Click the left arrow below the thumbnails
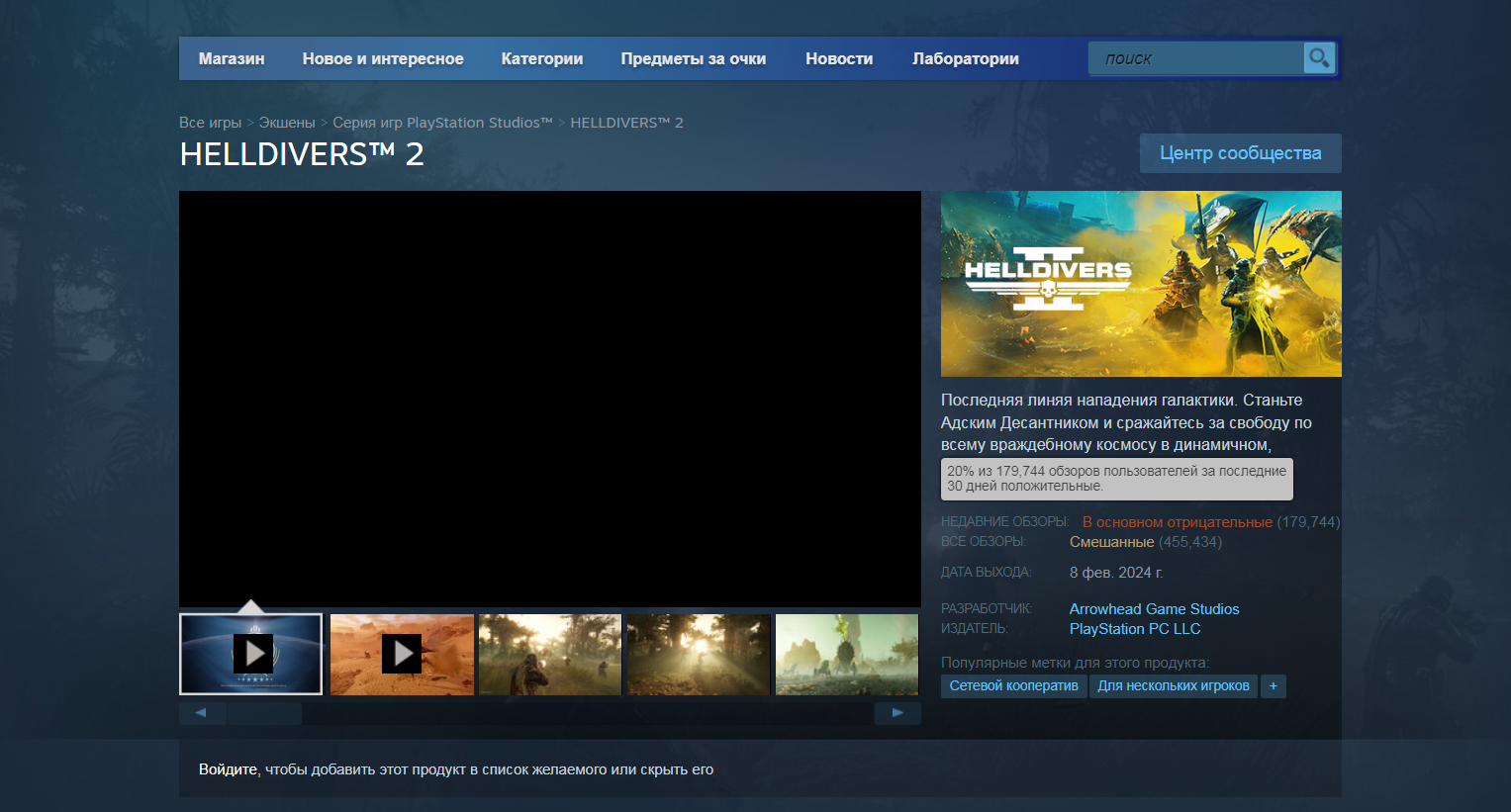 [202, 712]
